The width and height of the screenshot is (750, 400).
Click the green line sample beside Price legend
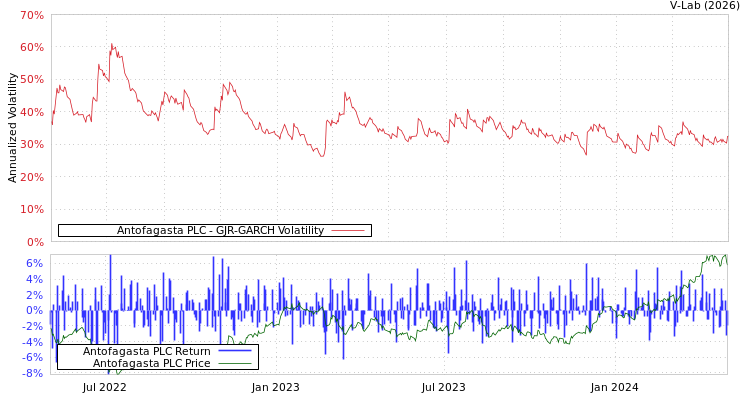tap(234, 363)
